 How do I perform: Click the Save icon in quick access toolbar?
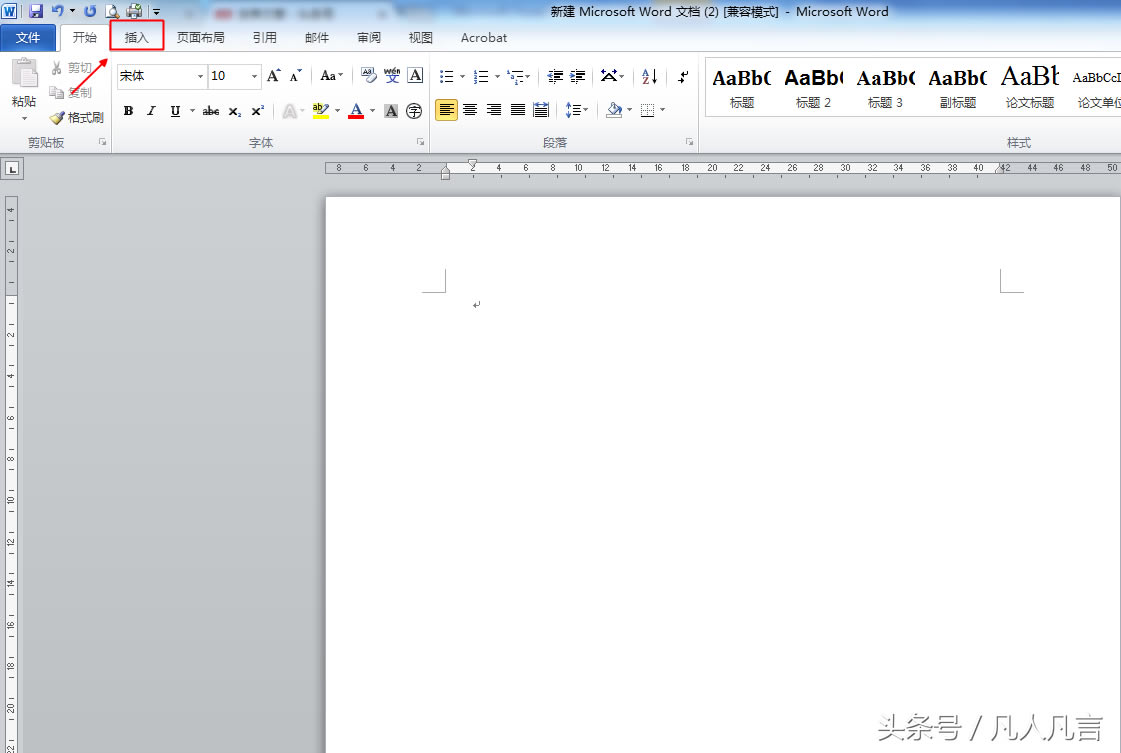tap(36, 11)
